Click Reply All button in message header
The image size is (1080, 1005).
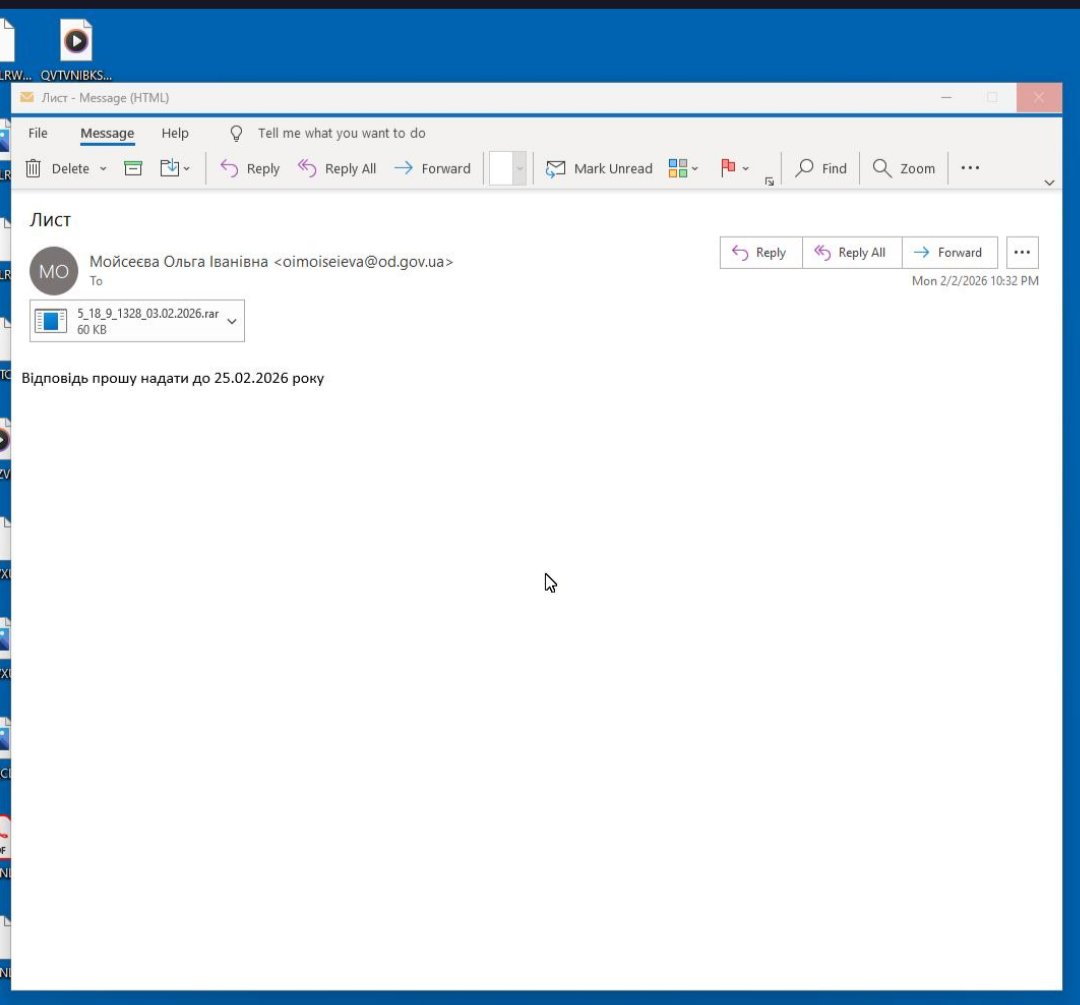pos(852,253)
